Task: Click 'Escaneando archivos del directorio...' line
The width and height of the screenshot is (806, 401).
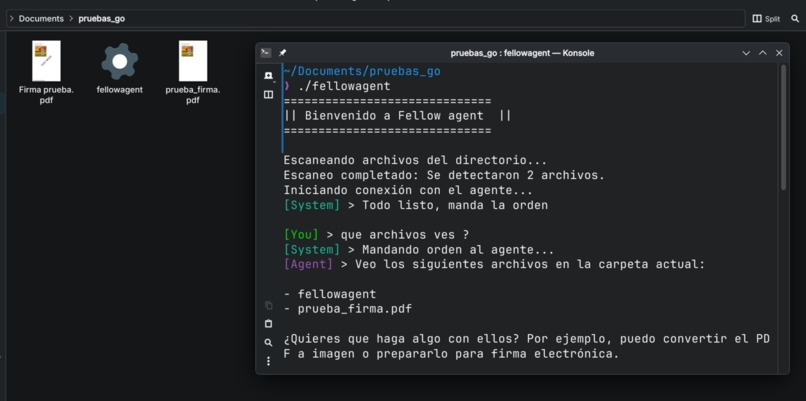Action: (415, 160)
